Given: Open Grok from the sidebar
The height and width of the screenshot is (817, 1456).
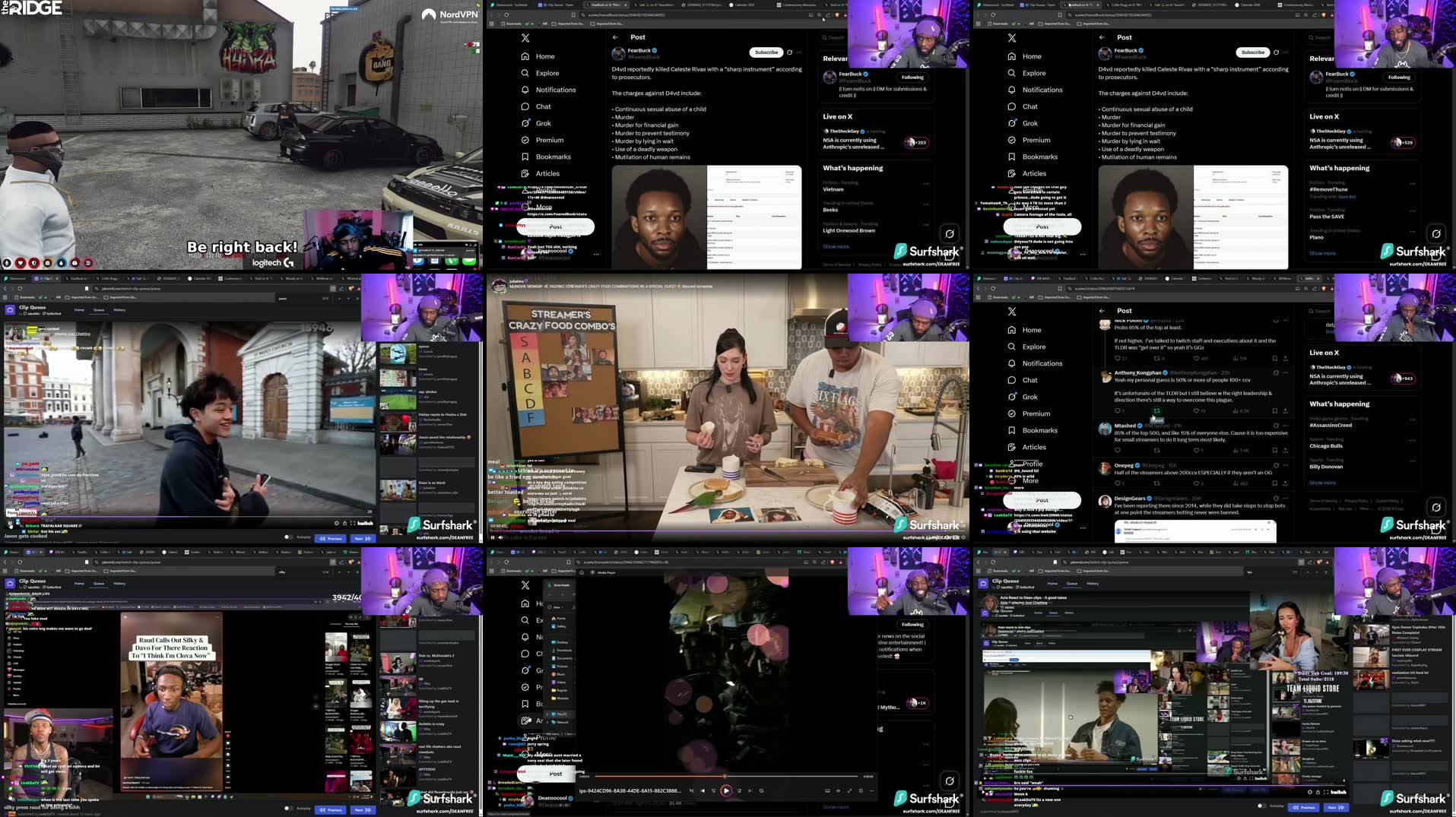Looking at the screenshot, I should [x=543, y=122].
